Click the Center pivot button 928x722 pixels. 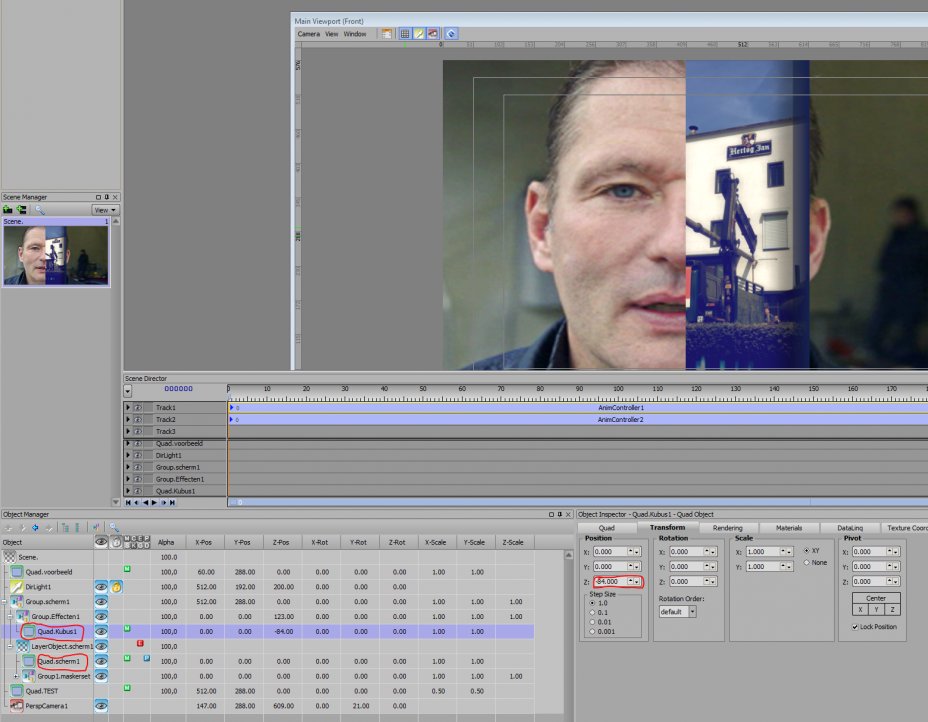(875, 598)
